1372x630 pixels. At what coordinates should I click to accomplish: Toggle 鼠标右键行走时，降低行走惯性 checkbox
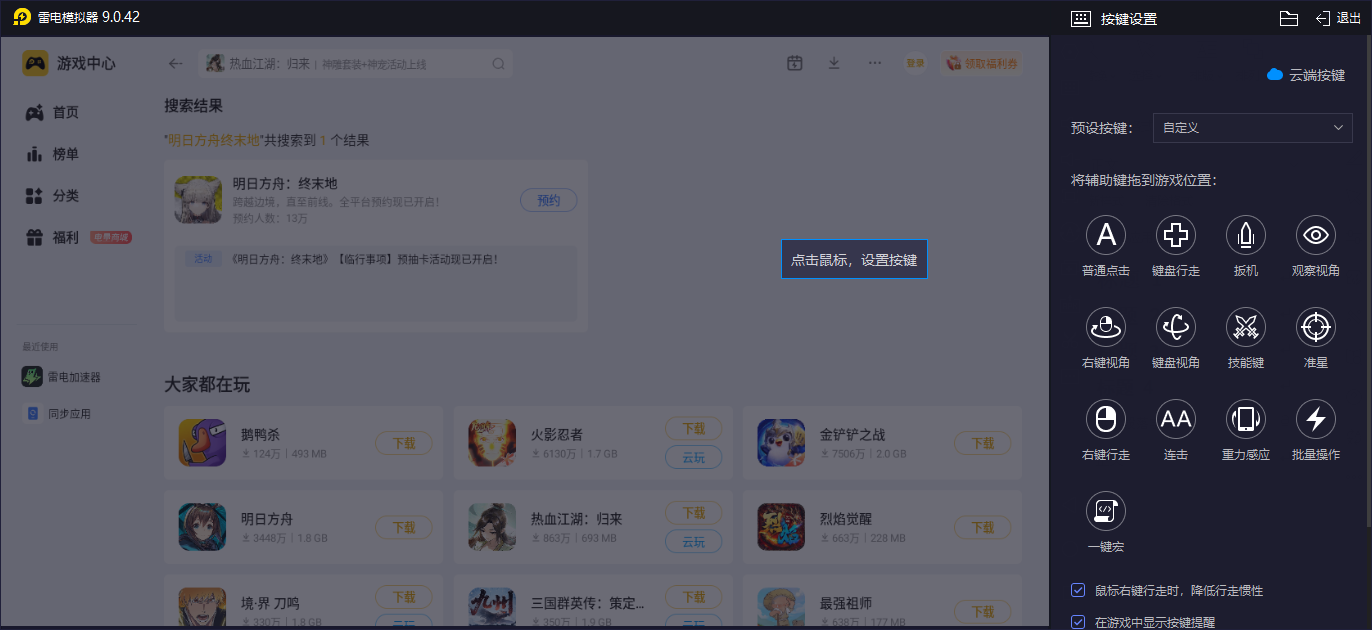tap(1078, 590)
